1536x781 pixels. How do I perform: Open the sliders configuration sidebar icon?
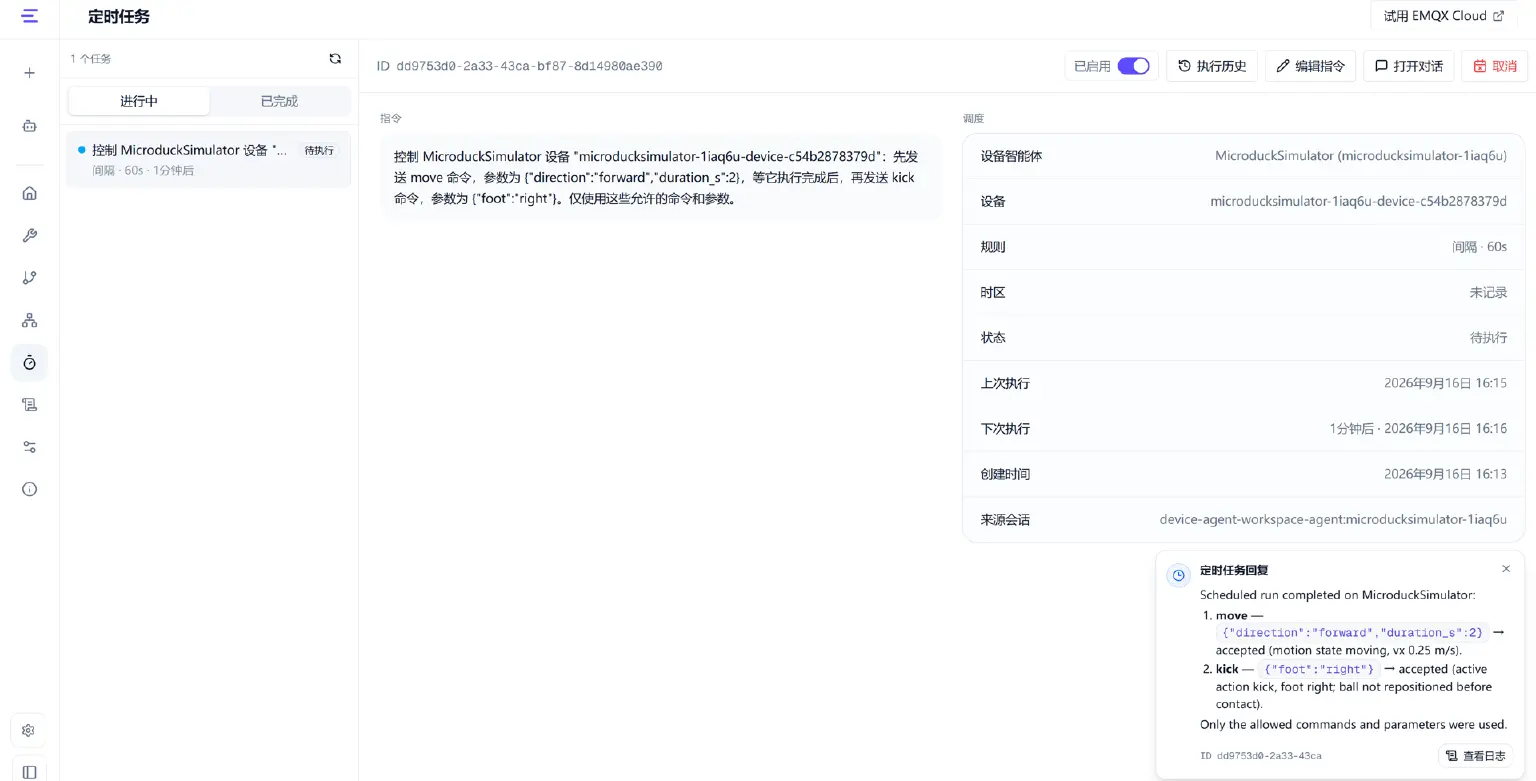point(29,447)
